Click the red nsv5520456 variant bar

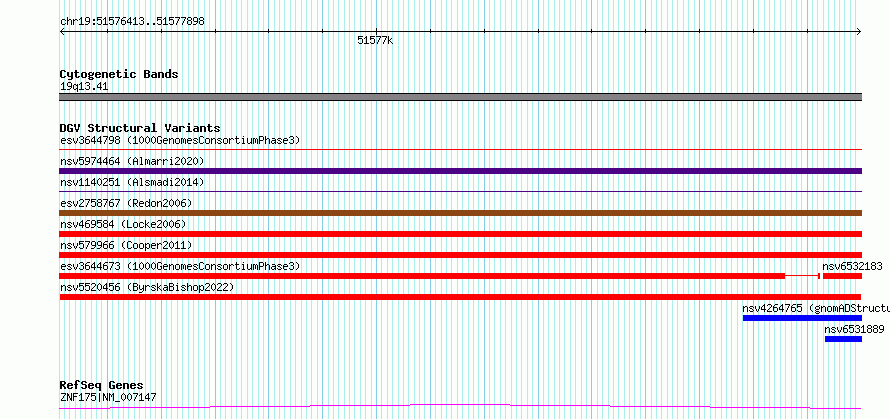[460, 297]
